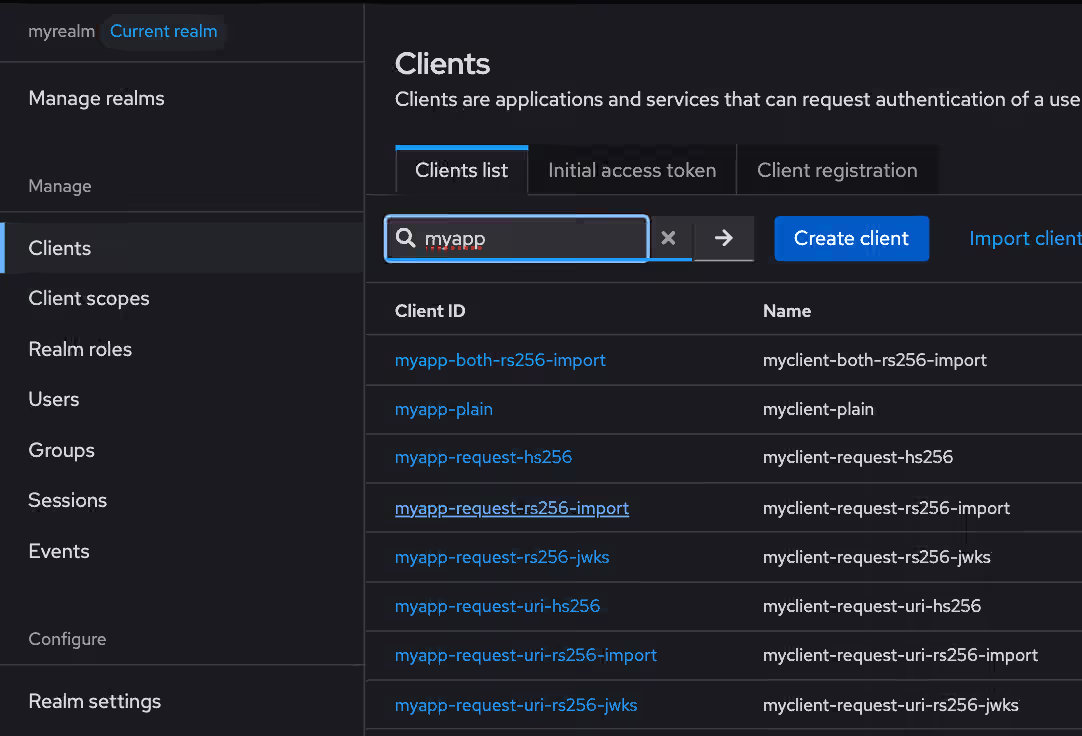The image size is (1082, 736).
Task: Open Manage realms in the sidebar
Action: point(97,99)
